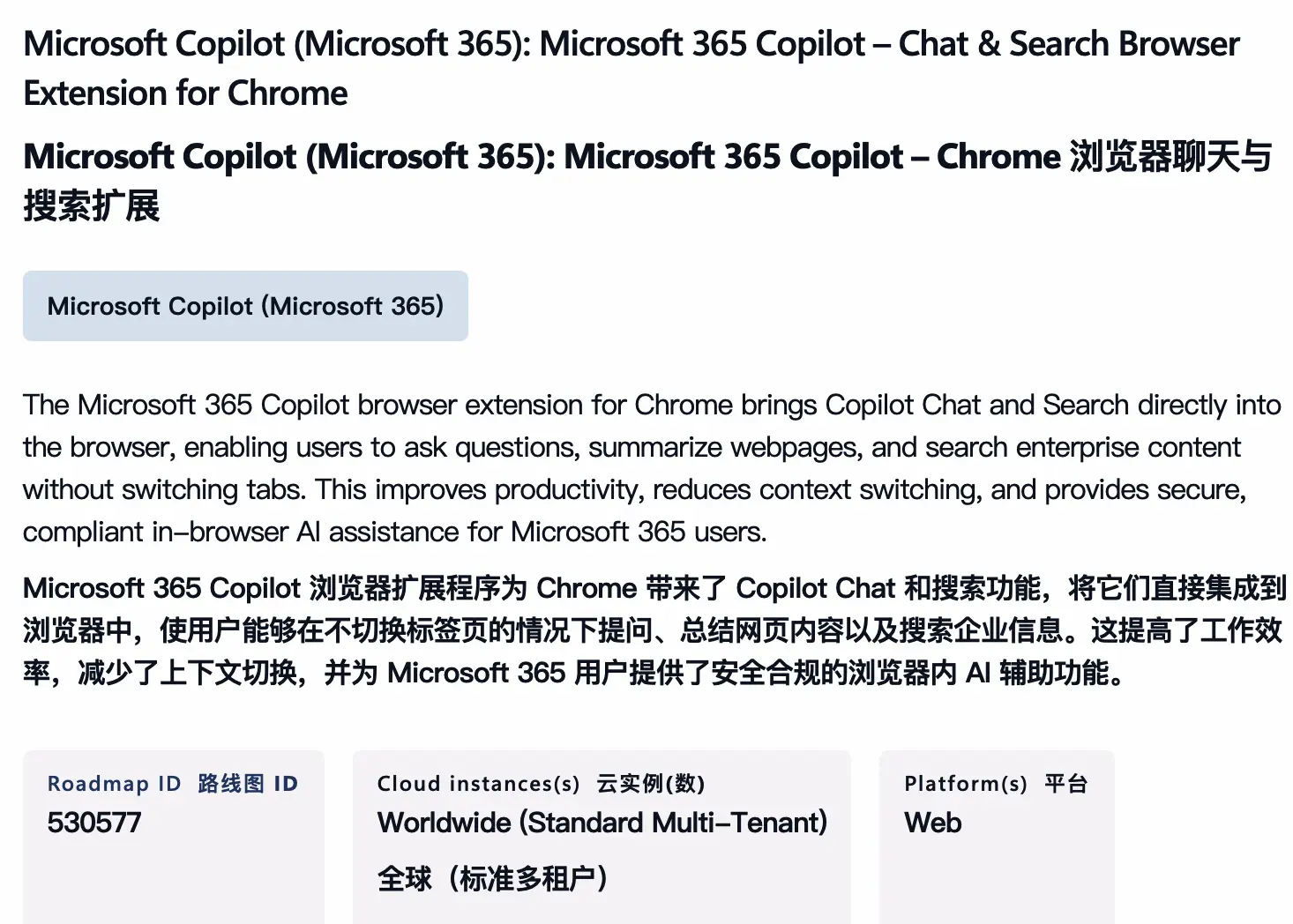Click the line 'compliant in-browser AI assistance'

[394, 532]
